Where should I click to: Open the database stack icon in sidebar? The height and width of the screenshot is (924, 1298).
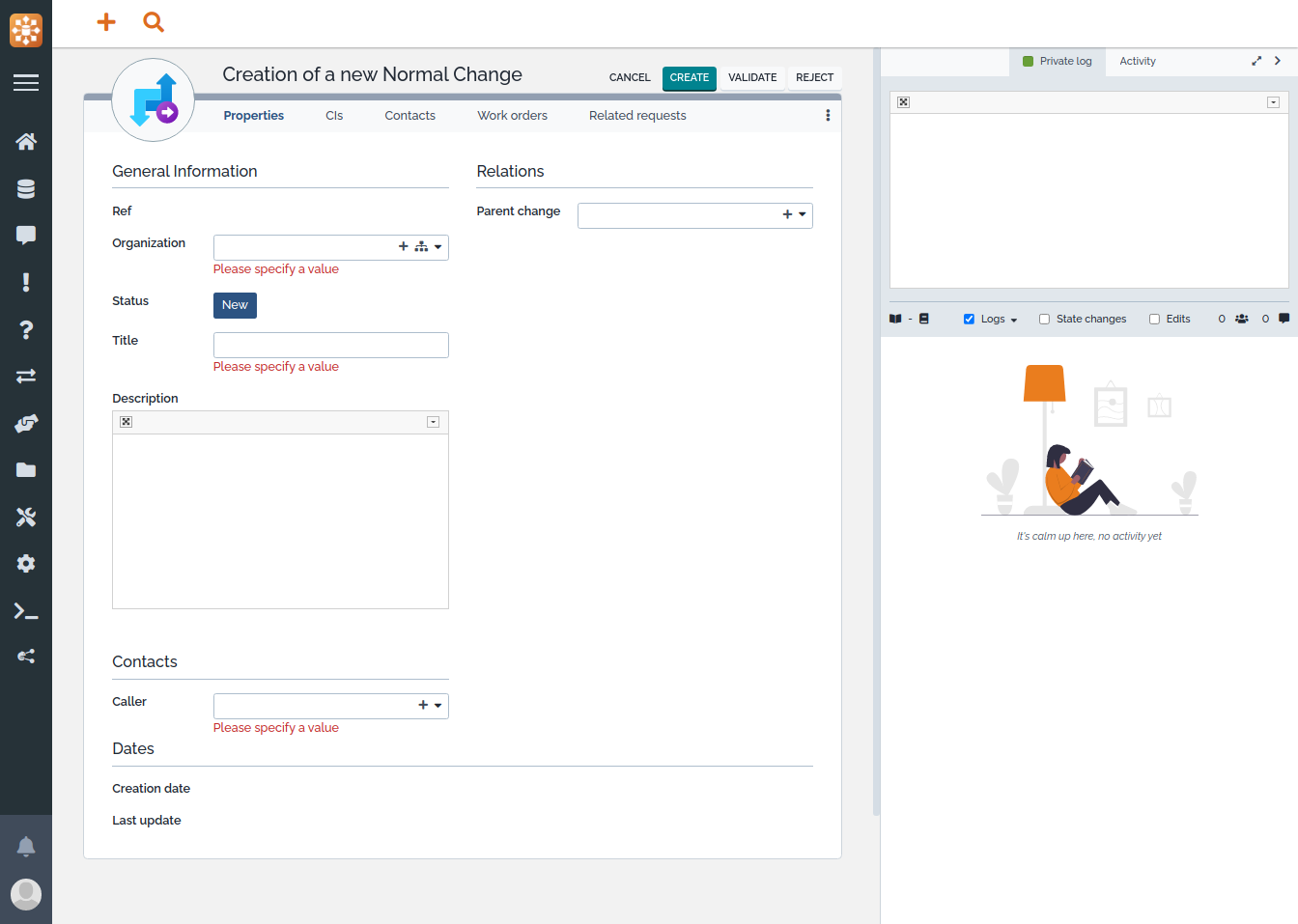(x=26, y=189)
